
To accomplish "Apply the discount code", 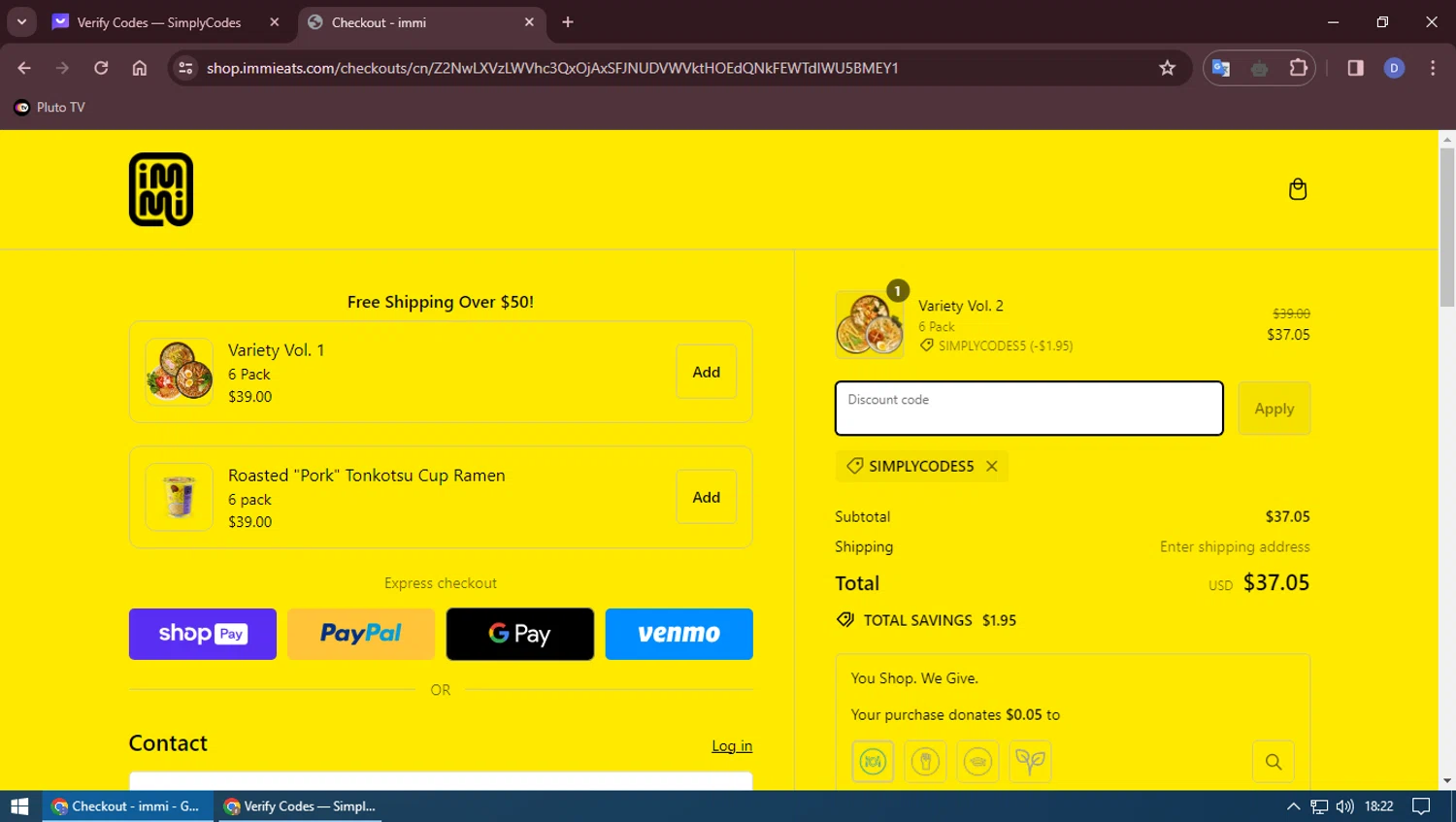I will coord(1274,409).
